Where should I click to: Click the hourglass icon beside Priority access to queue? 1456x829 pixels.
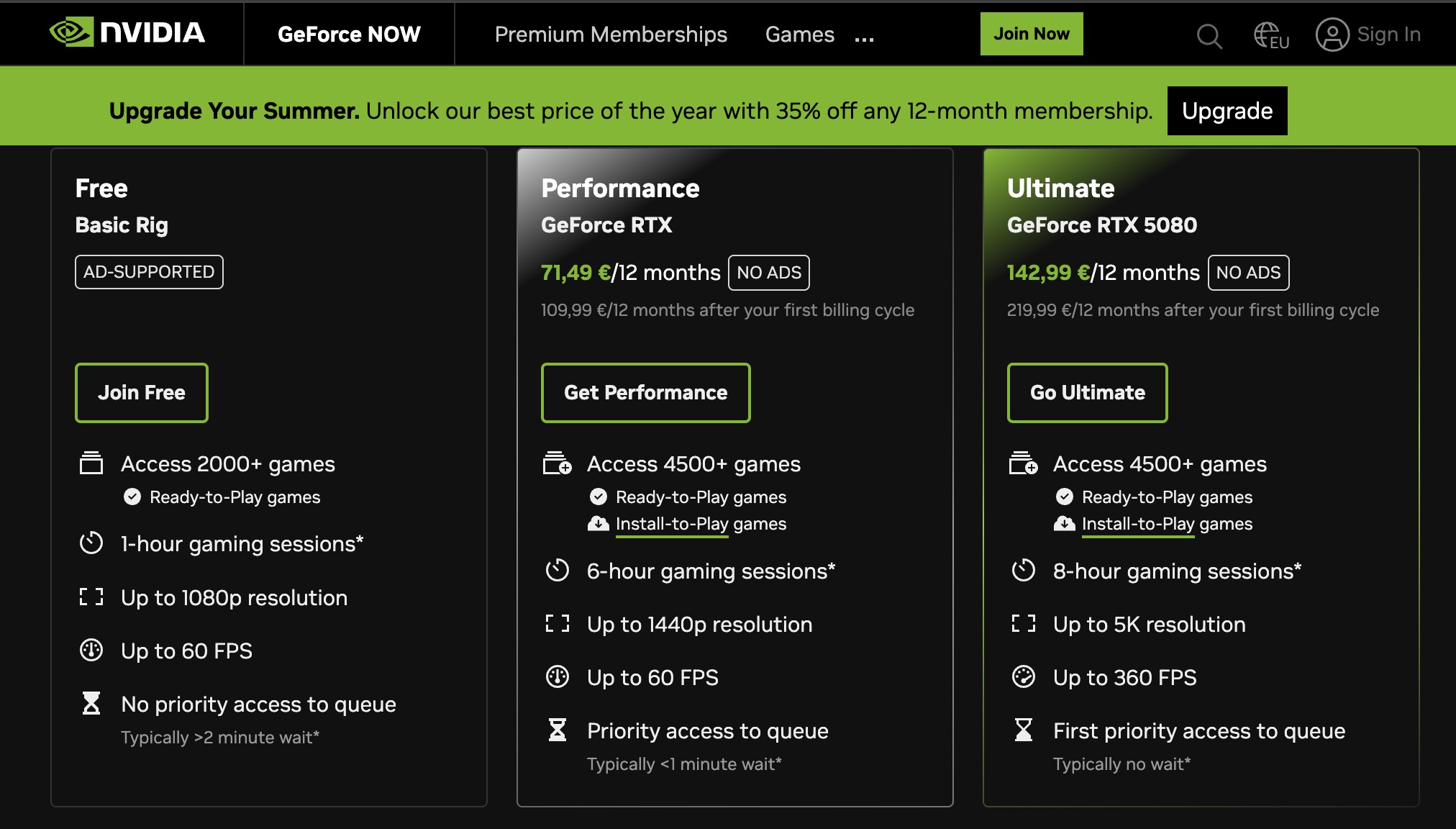(558, 730)
